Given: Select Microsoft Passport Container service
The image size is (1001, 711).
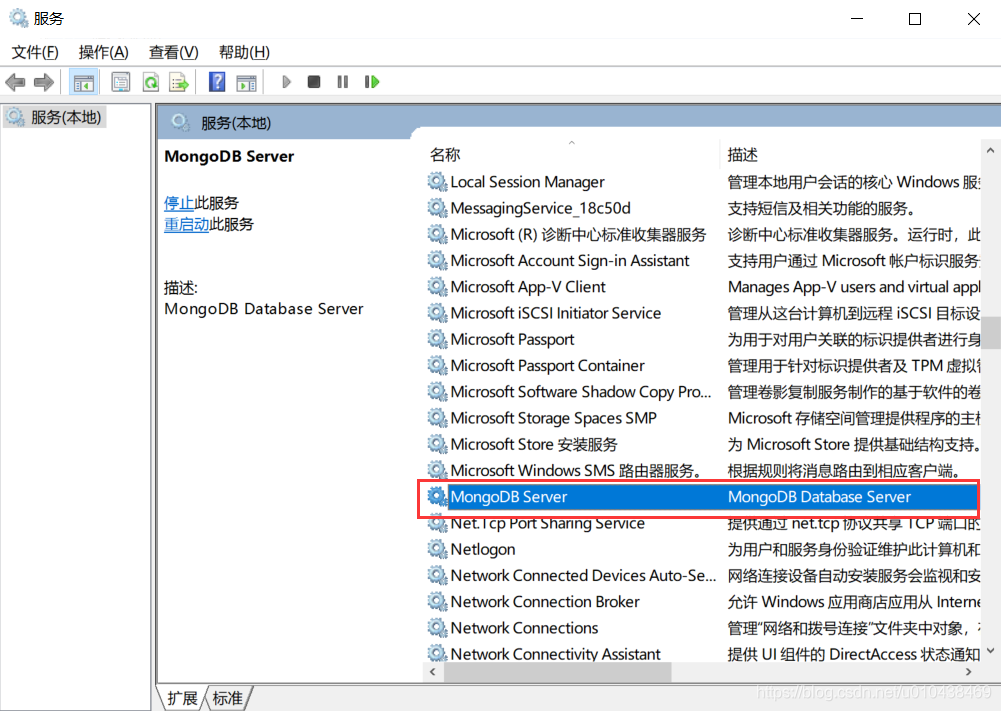Looking at the screenshot, I should [702, 365].
